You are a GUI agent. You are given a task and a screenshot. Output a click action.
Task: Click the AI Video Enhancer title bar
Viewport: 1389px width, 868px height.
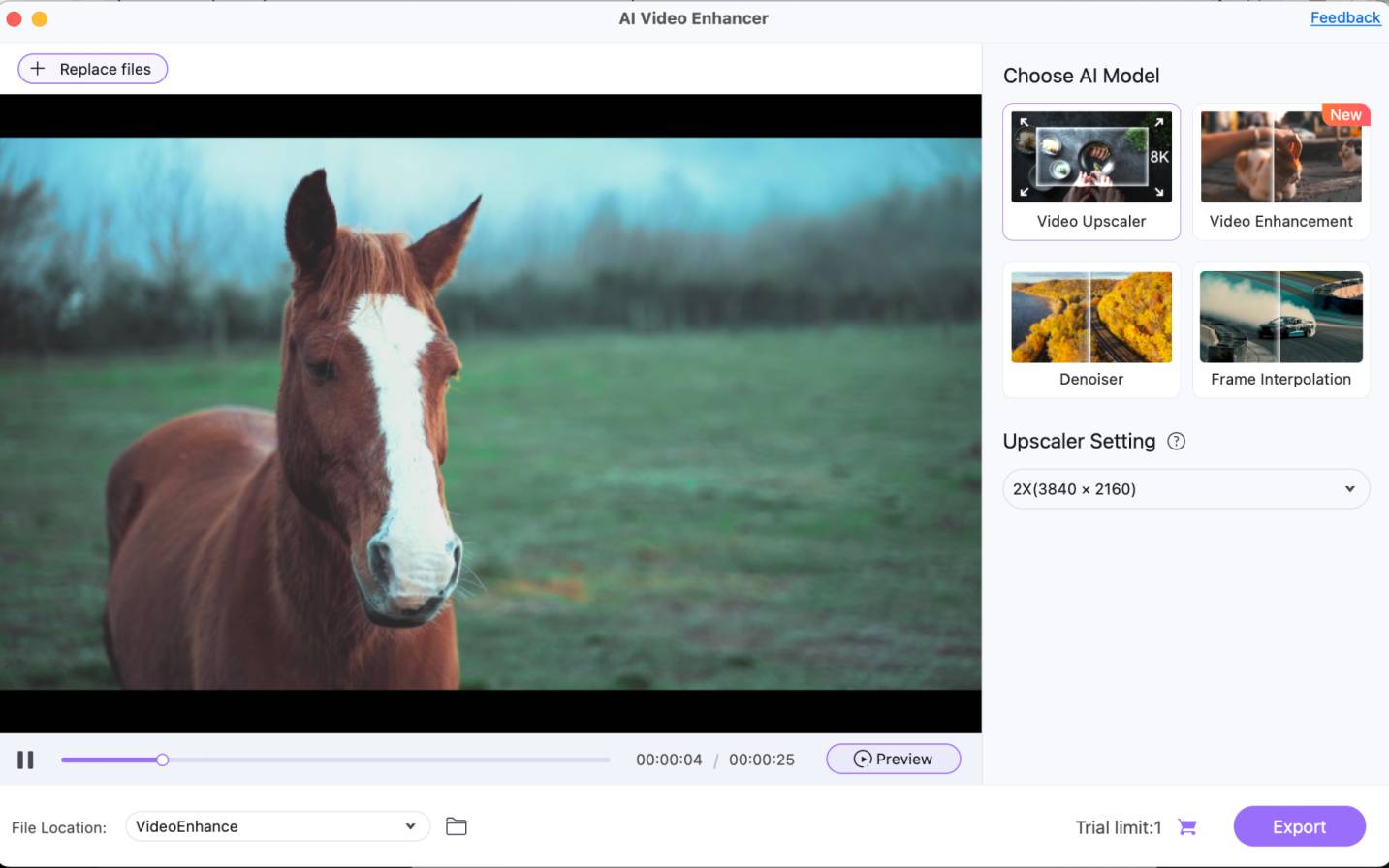[694, 17]
